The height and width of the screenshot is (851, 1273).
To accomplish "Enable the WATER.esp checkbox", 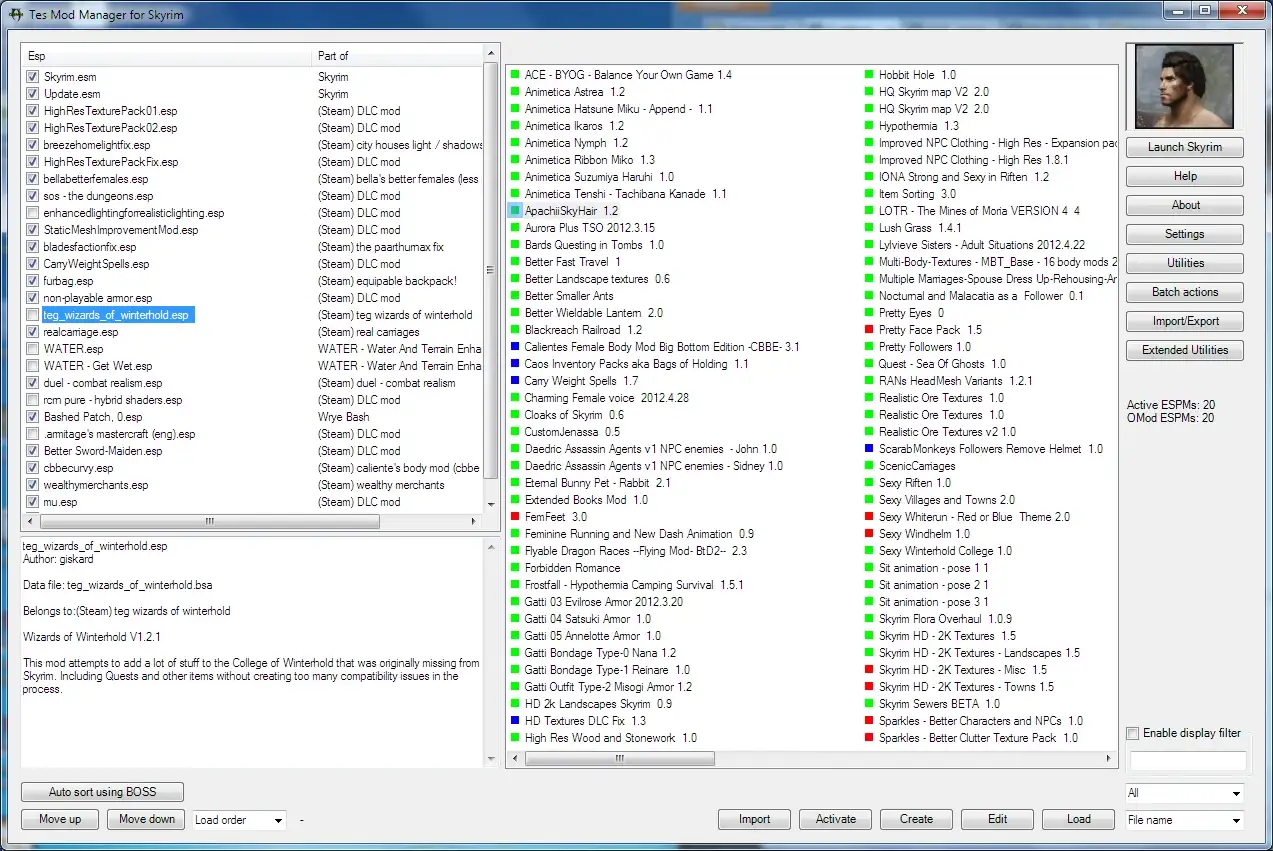I will (x=33, y=349).
